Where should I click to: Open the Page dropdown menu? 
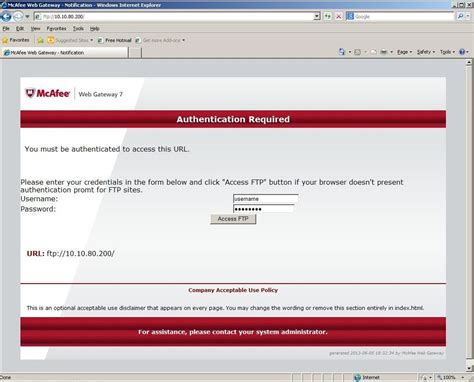pyautogui.click(x=404, y=52)
